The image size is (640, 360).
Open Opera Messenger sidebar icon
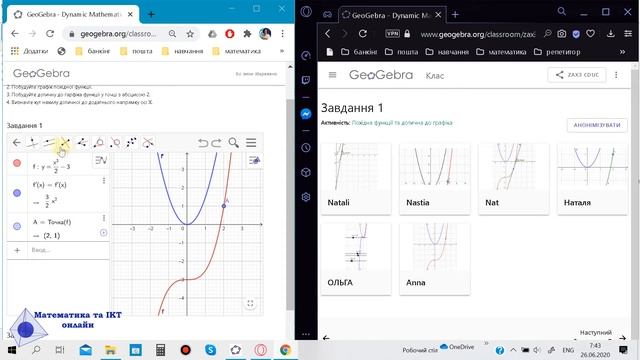pyautogui.click(x=306, y=114)
